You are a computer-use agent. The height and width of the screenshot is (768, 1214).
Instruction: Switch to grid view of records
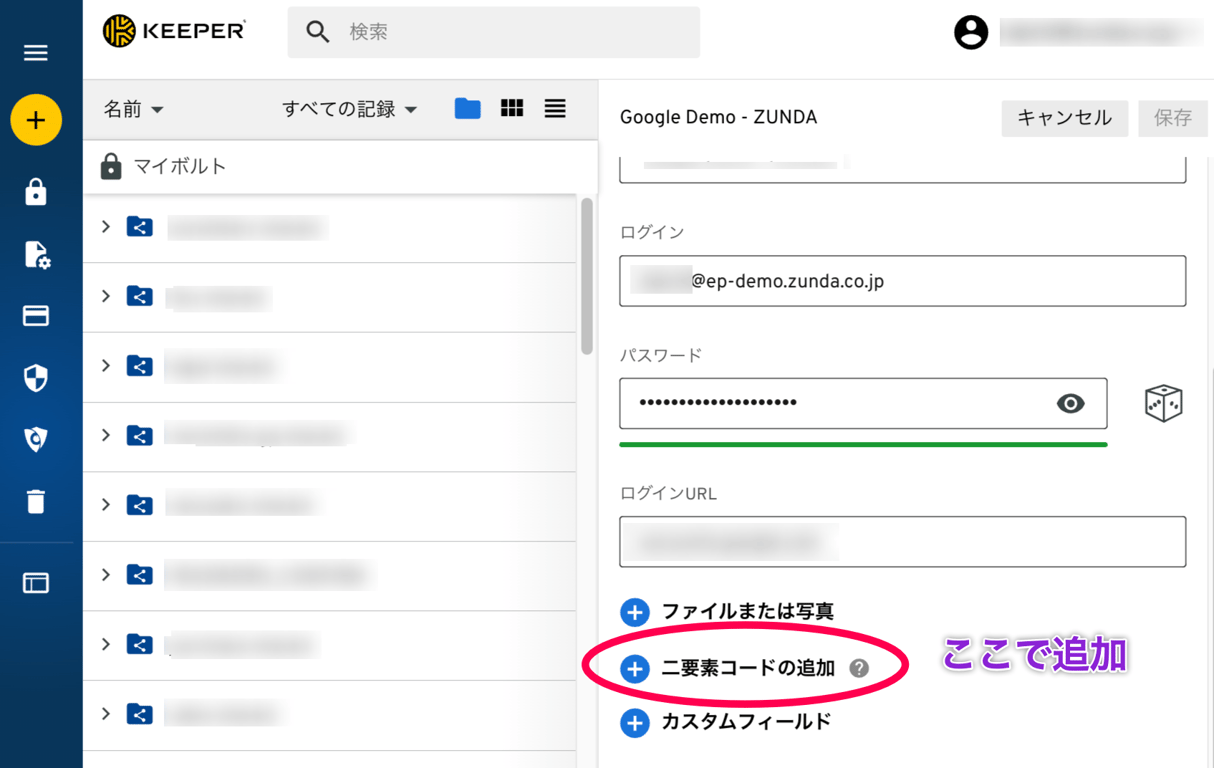point(511,108)
